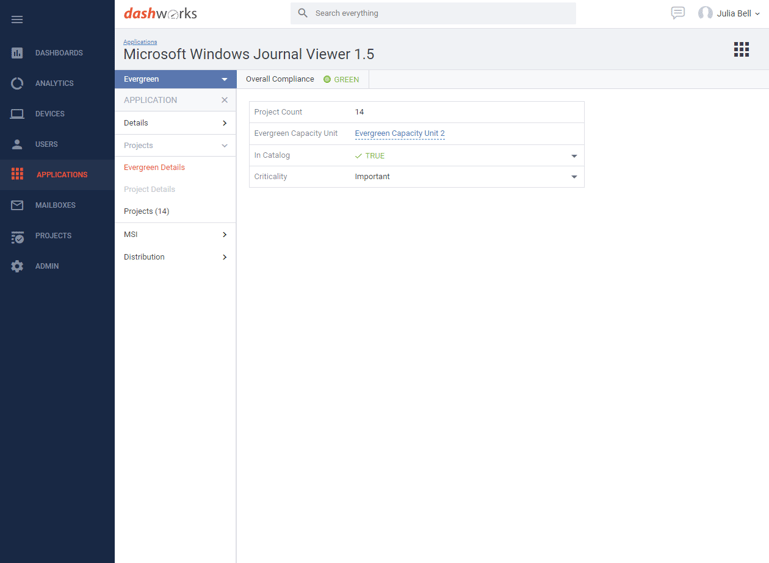The image size is (769, 563).
Task: Click the GREEN compliance status text
Action: coord(346,79)
